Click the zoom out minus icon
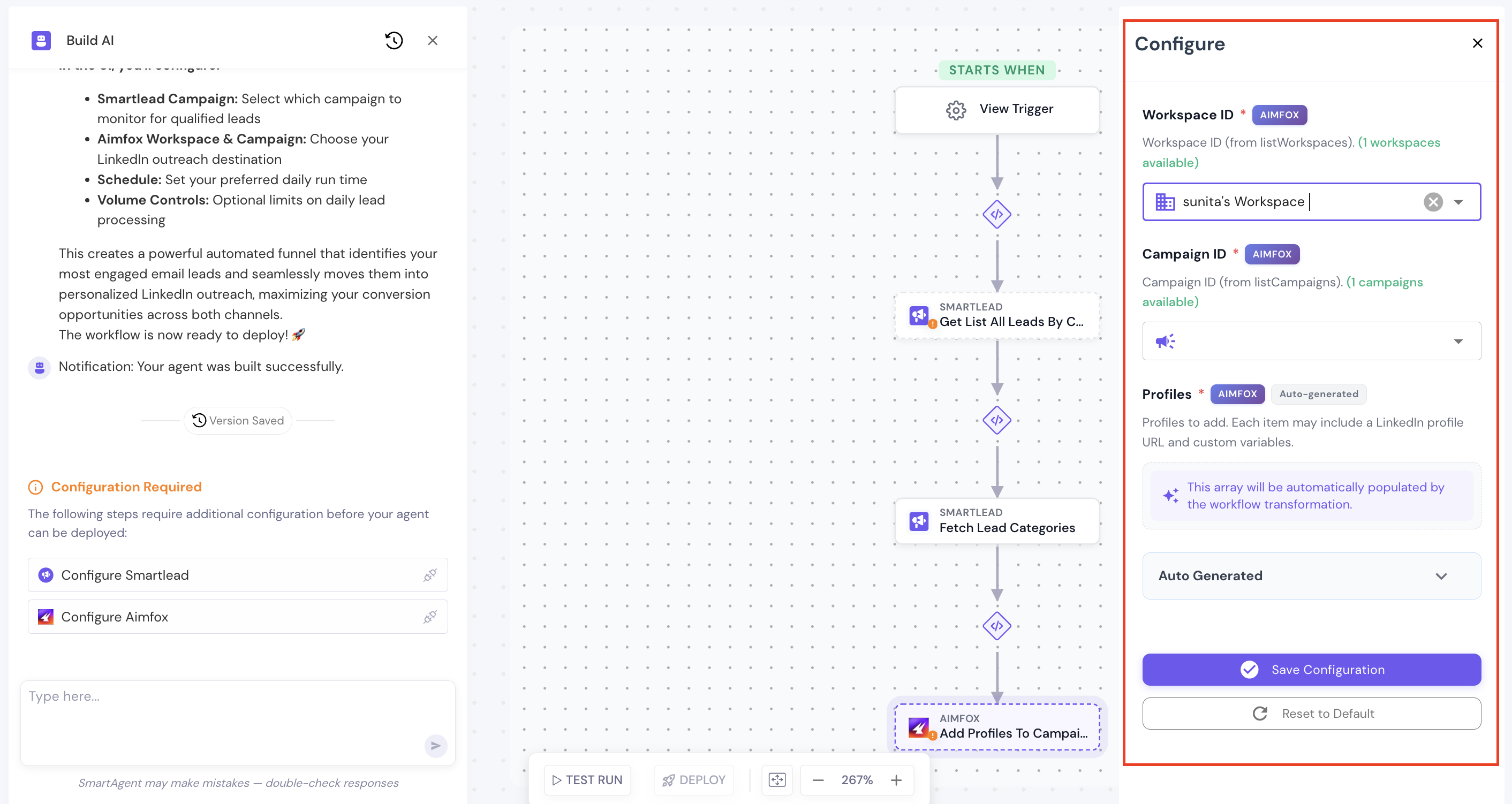The image size is (1512, 804). 818,780
